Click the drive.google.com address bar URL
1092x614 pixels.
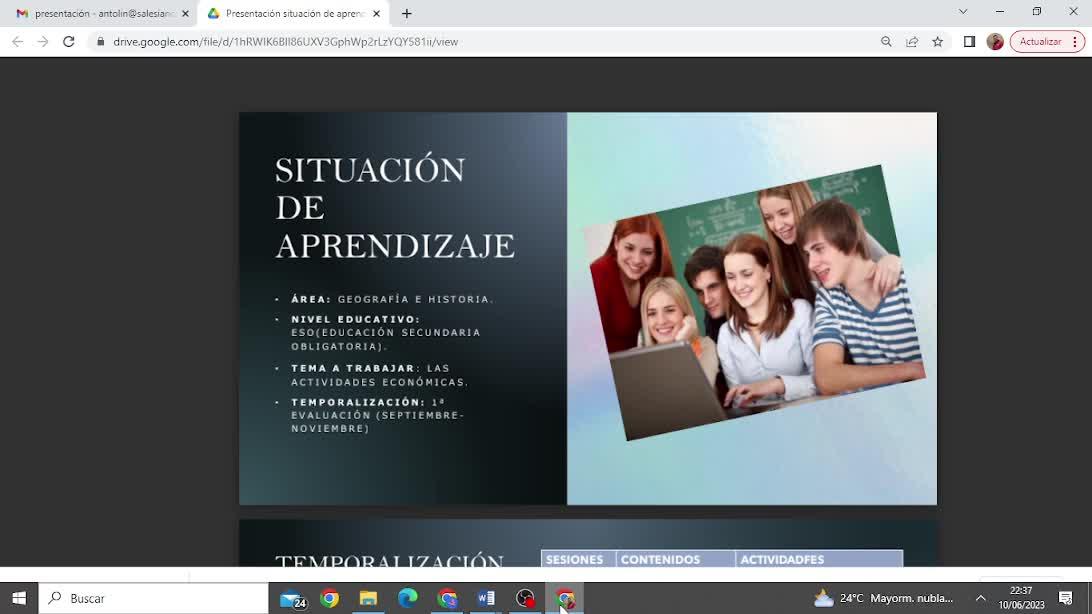pos(285,42)
